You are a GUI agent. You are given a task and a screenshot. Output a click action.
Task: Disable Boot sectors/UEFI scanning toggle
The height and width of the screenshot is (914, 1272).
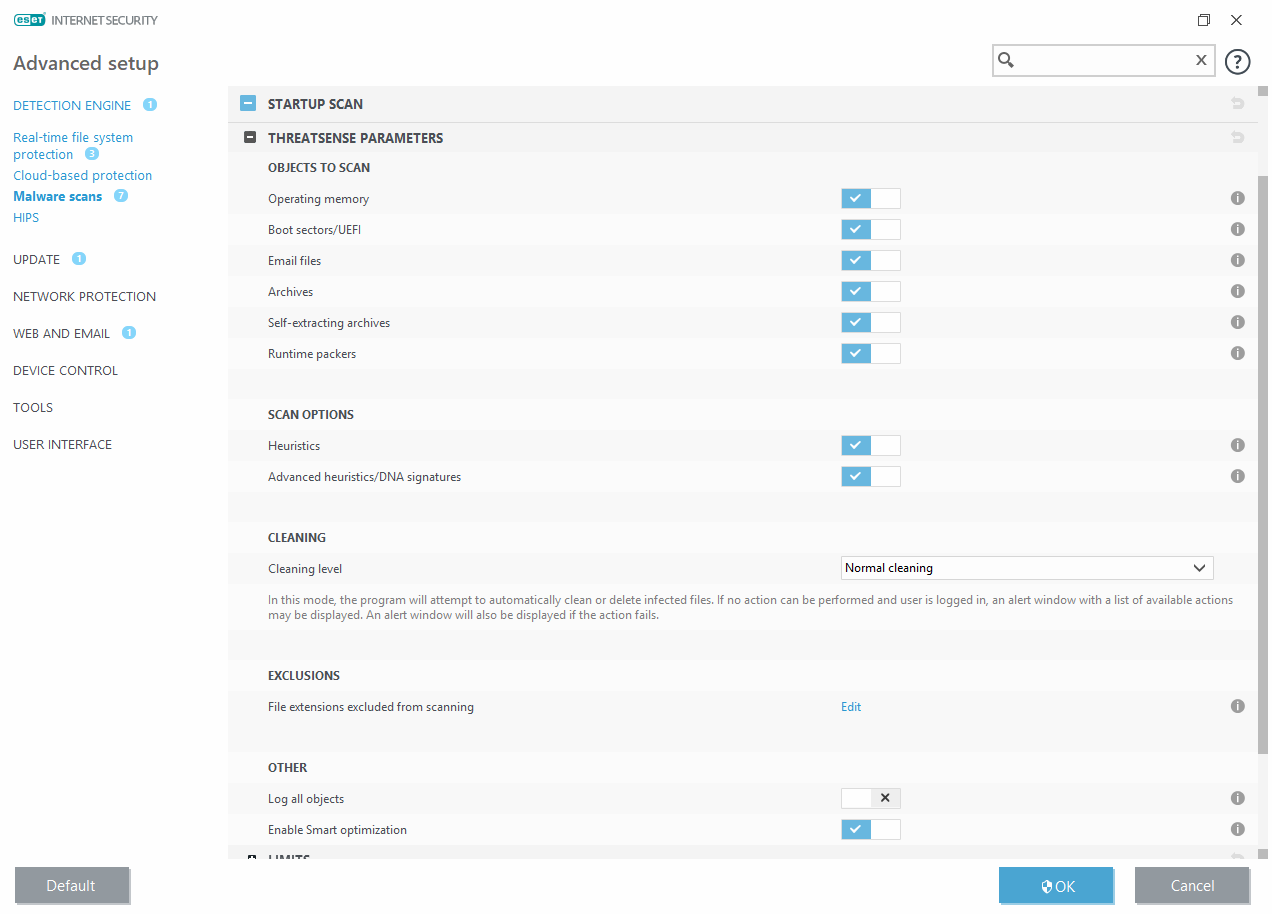point(870,230)
